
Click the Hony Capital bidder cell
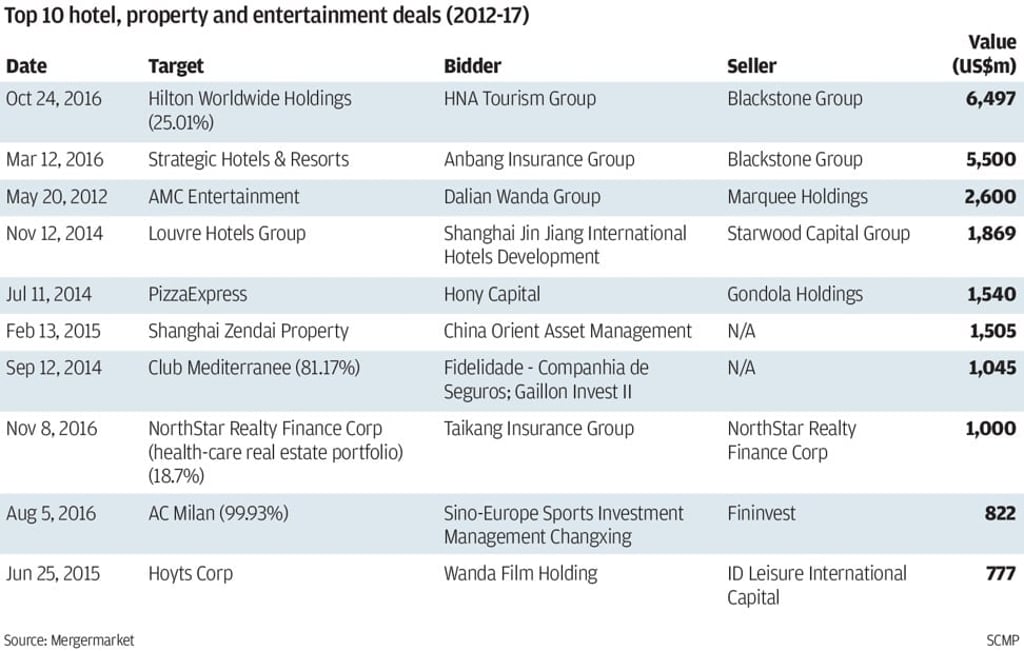point(492,295)
